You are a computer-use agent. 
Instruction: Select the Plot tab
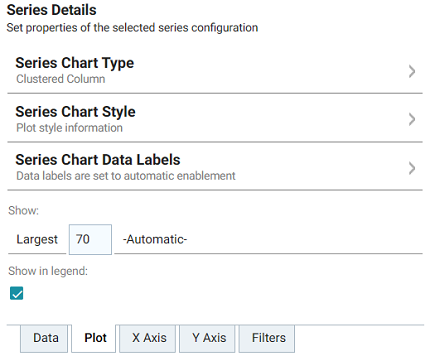click(x=95, y=338)
